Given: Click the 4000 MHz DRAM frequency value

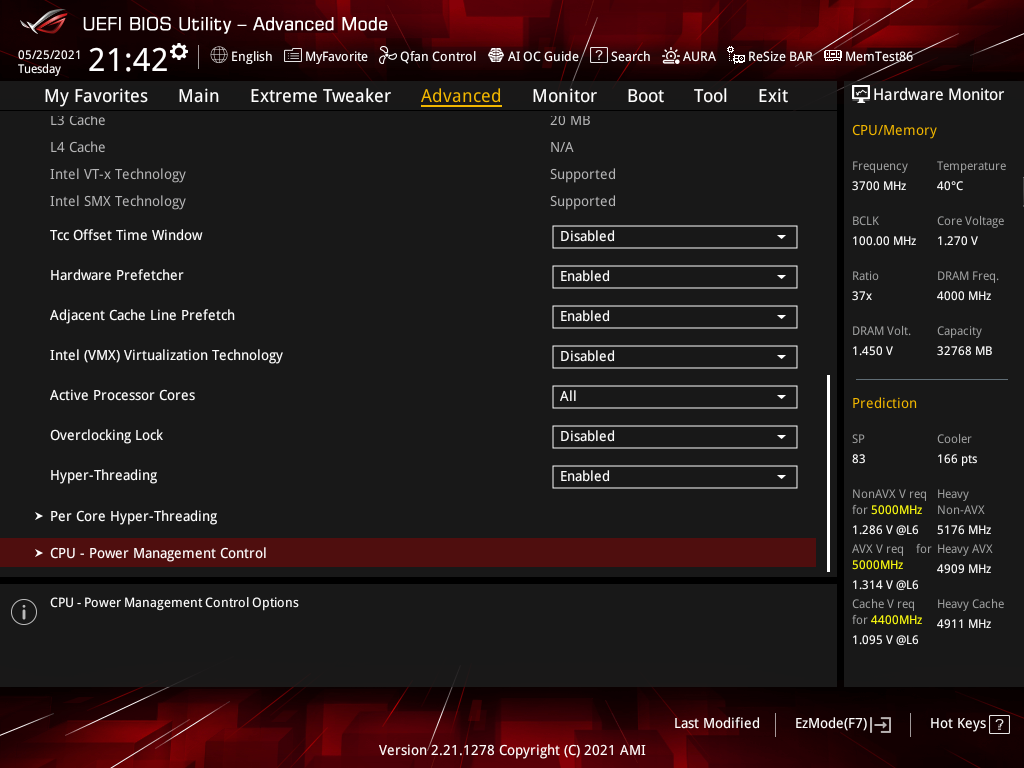Looking at the screenshot, I should coord(964,296).
